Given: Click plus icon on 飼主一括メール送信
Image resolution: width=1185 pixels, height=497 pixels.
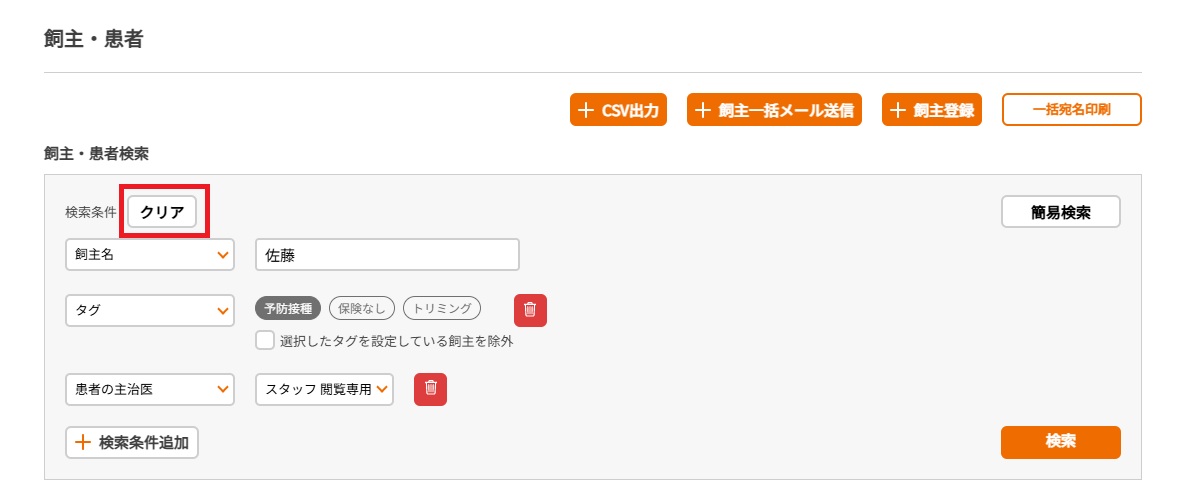Looking at the screenshot, I should (702, 110).
